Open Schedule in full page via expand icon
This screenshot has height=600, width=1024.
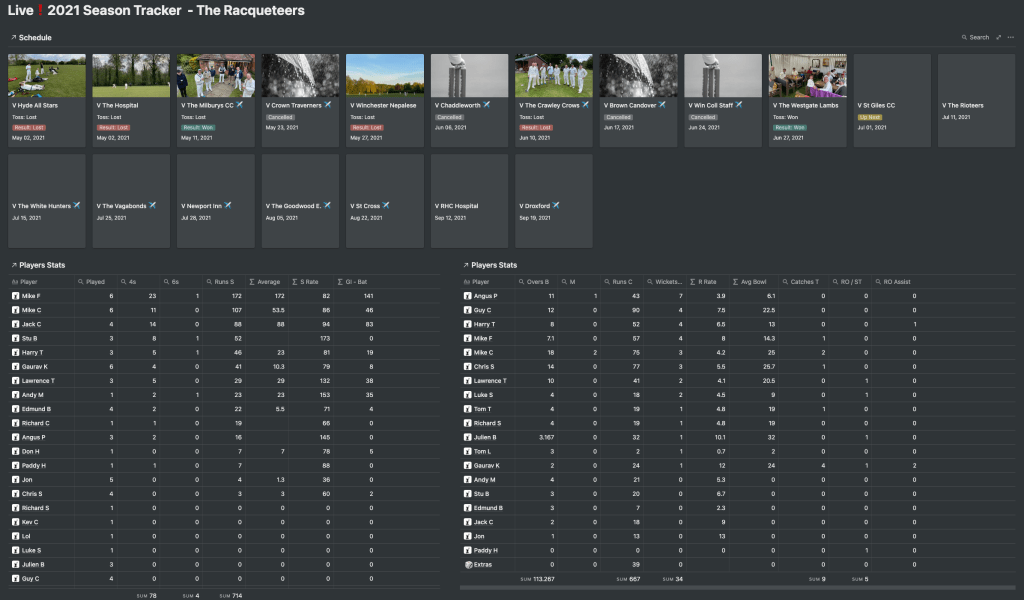tap(998, 38)
